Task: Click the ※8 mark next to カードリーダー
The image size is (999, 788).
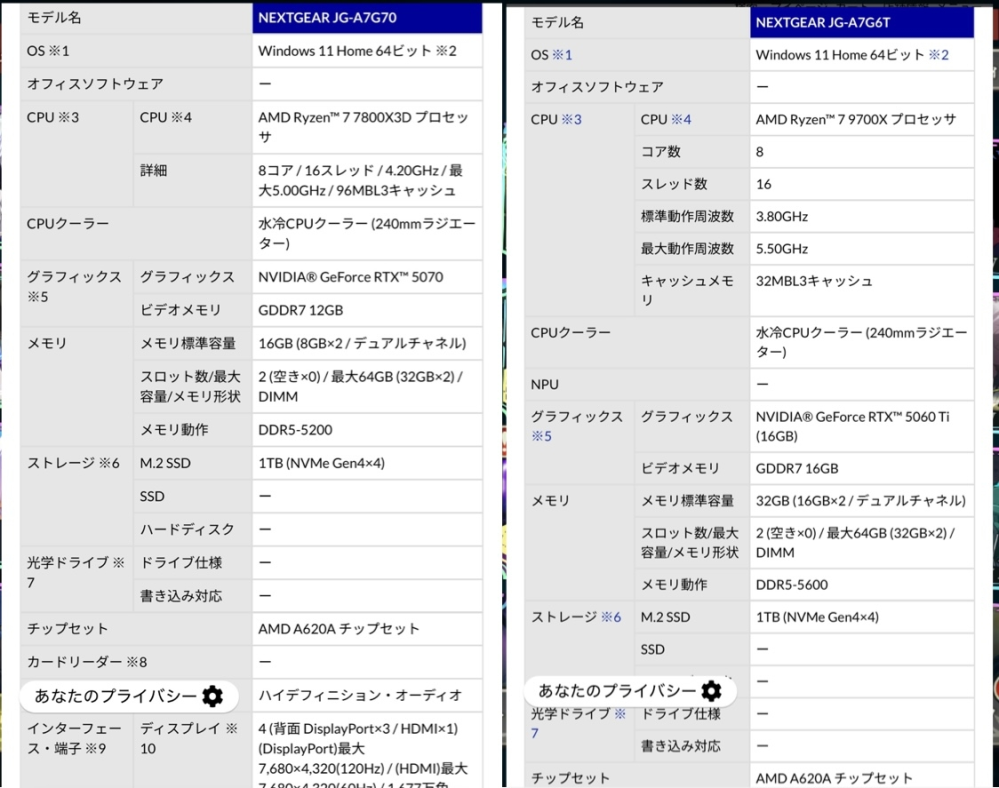Action: click(136, 663)
